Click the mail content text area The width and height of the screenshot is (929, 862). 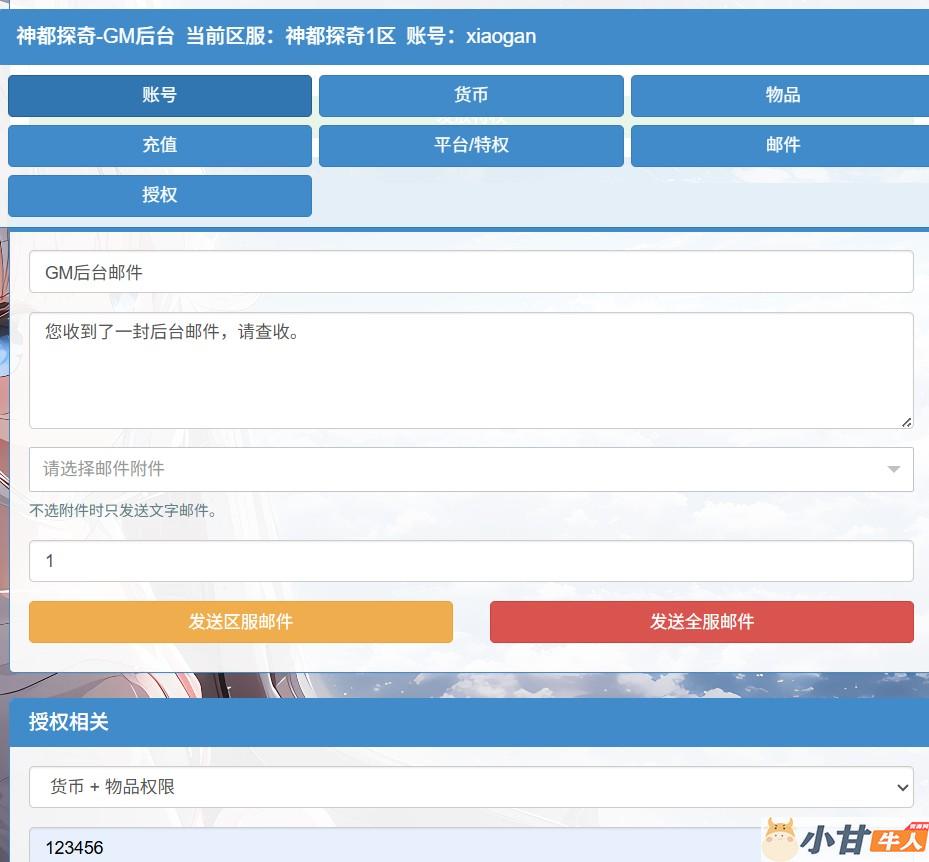[471, 370]
